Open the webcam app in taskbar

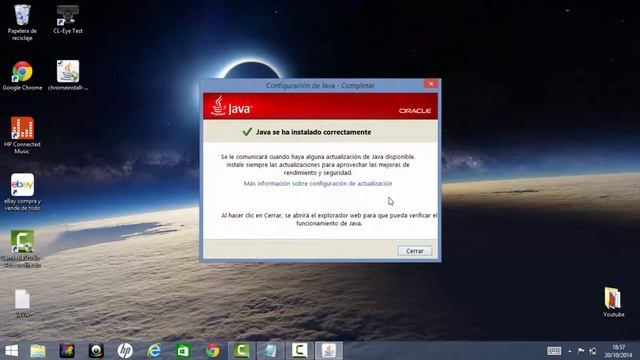tap(96, 351)
